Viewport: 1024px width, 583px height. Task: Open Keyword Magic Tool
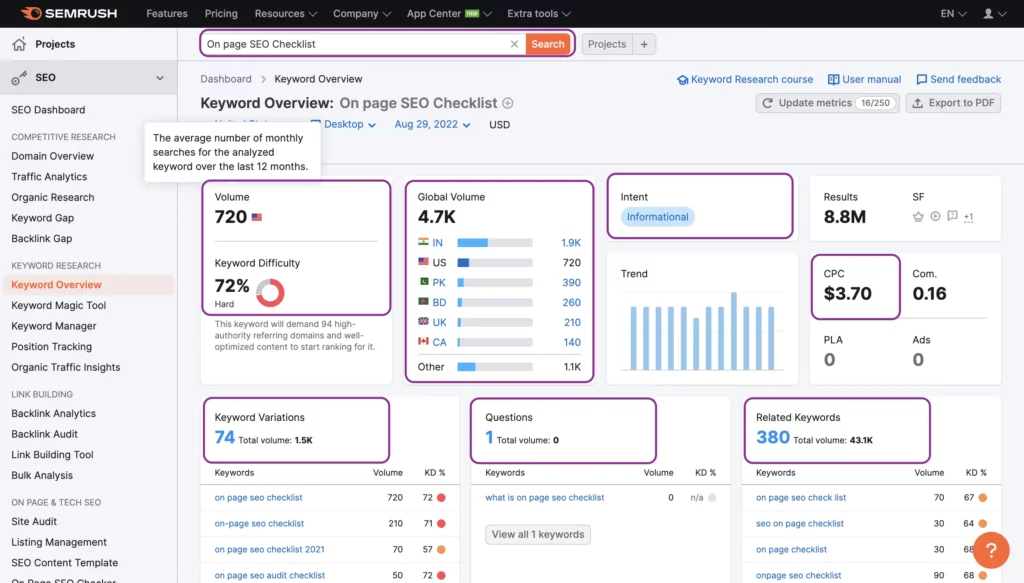[x=58, y=305]
